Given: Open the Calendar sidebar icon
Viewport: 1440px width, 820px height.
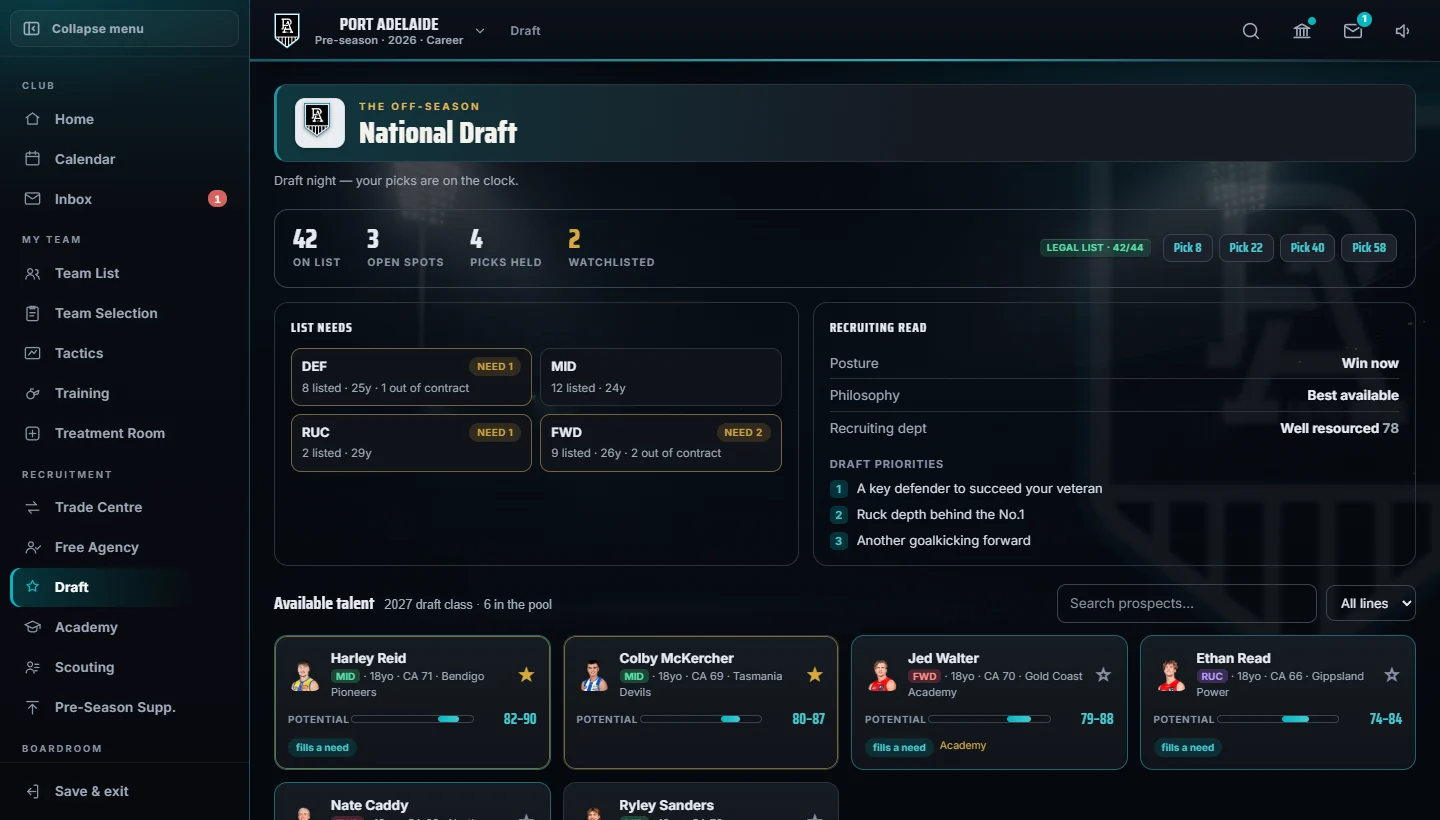Looking at the screenshot, I should (33, 159).
